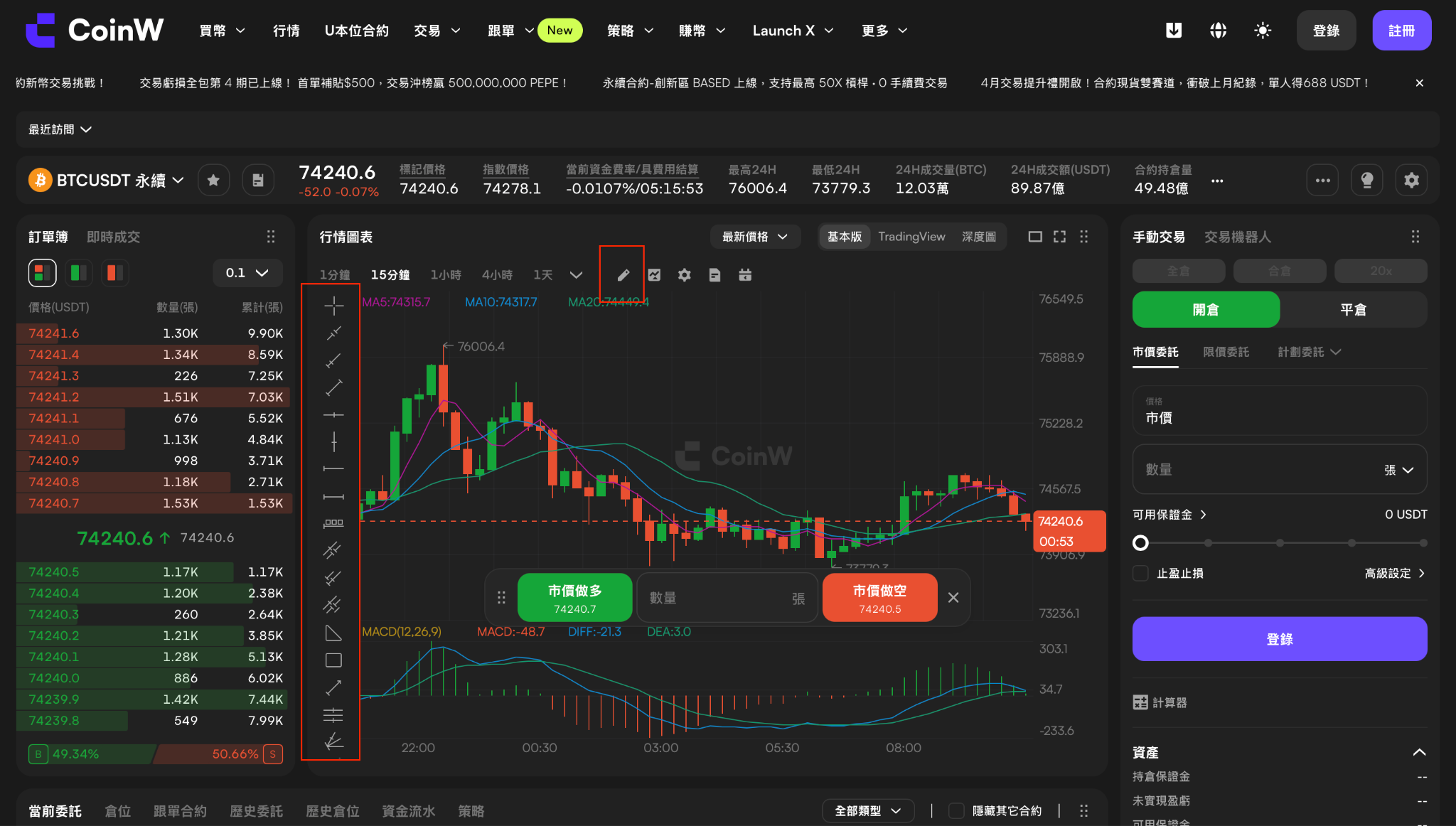Screen dimensions: 1456x826
Task: Select the crosshair cursor drawing tool
Action: pos(333,306)
